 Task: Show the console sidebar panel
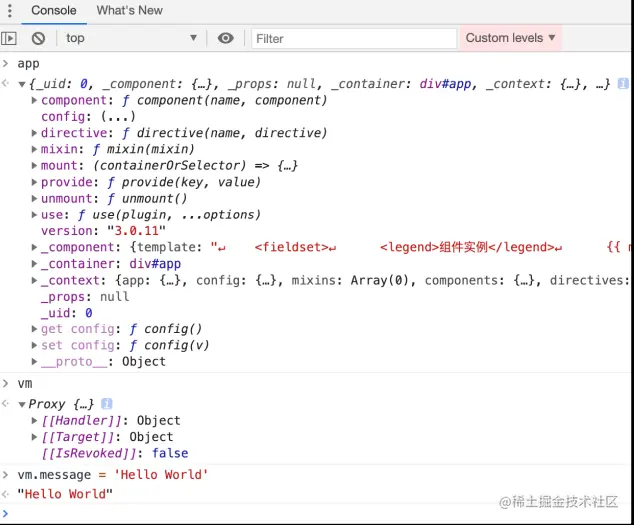click(x=9, y=38)
